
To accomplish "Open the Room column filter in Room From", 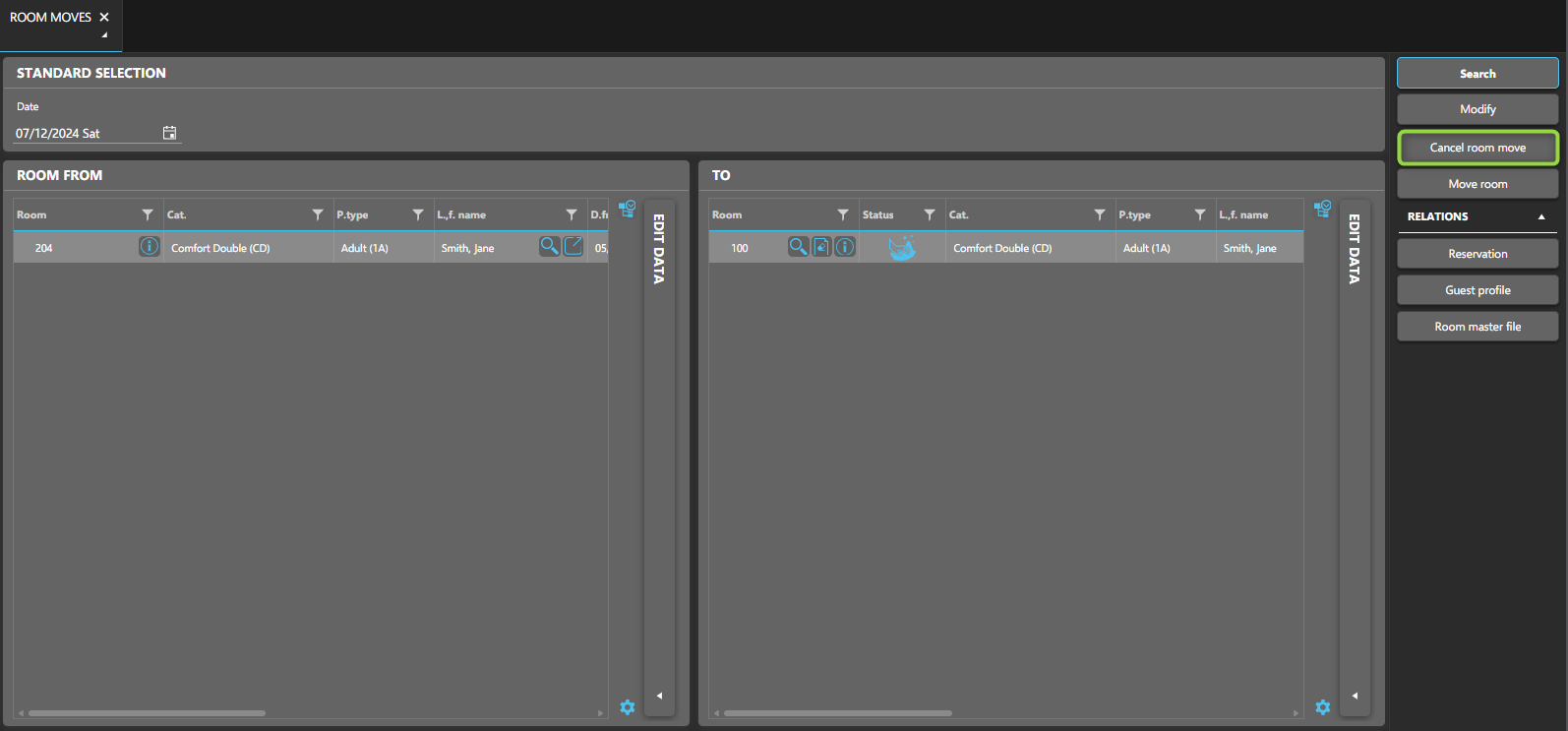I will tap(148, 214).
